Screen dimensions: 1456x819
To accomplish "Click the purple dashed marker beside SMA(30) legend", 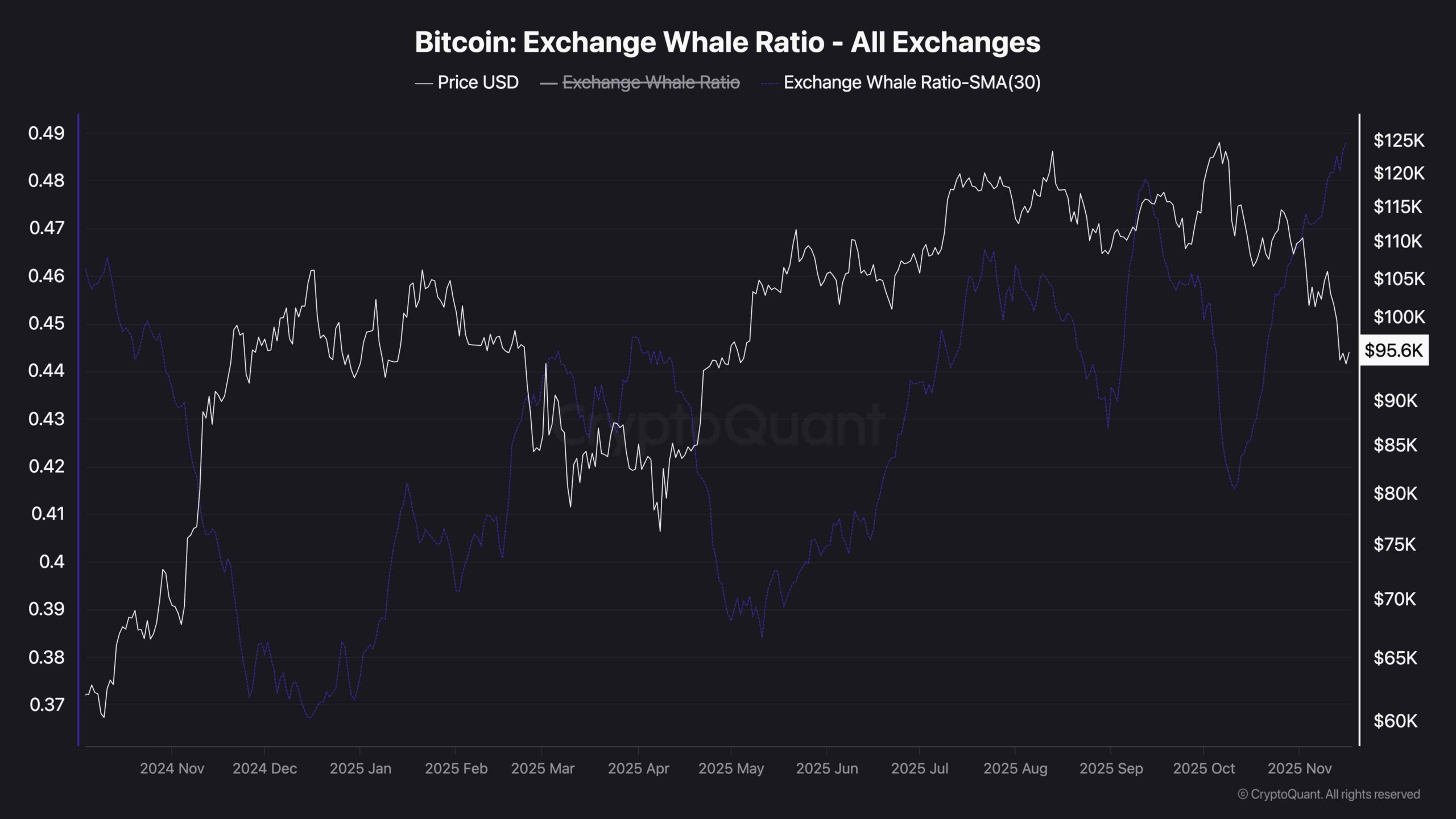I will (769, 84).
